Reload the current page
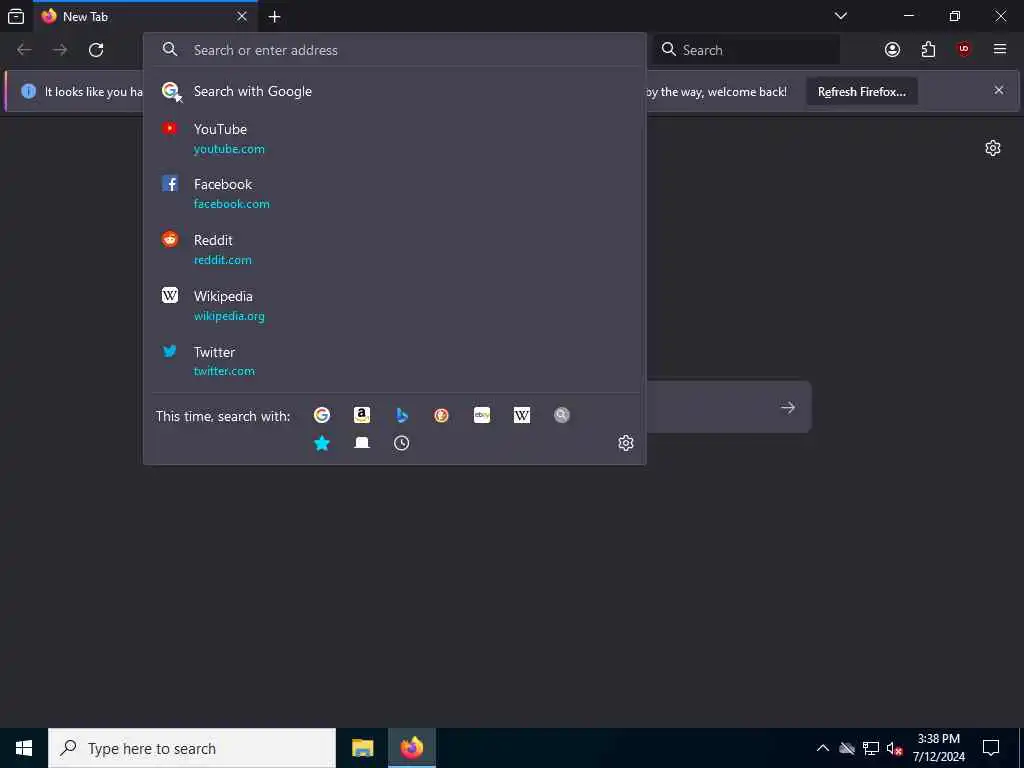Image resolution: width=1024 pixels, height=768 pixels. click(96, 50)
